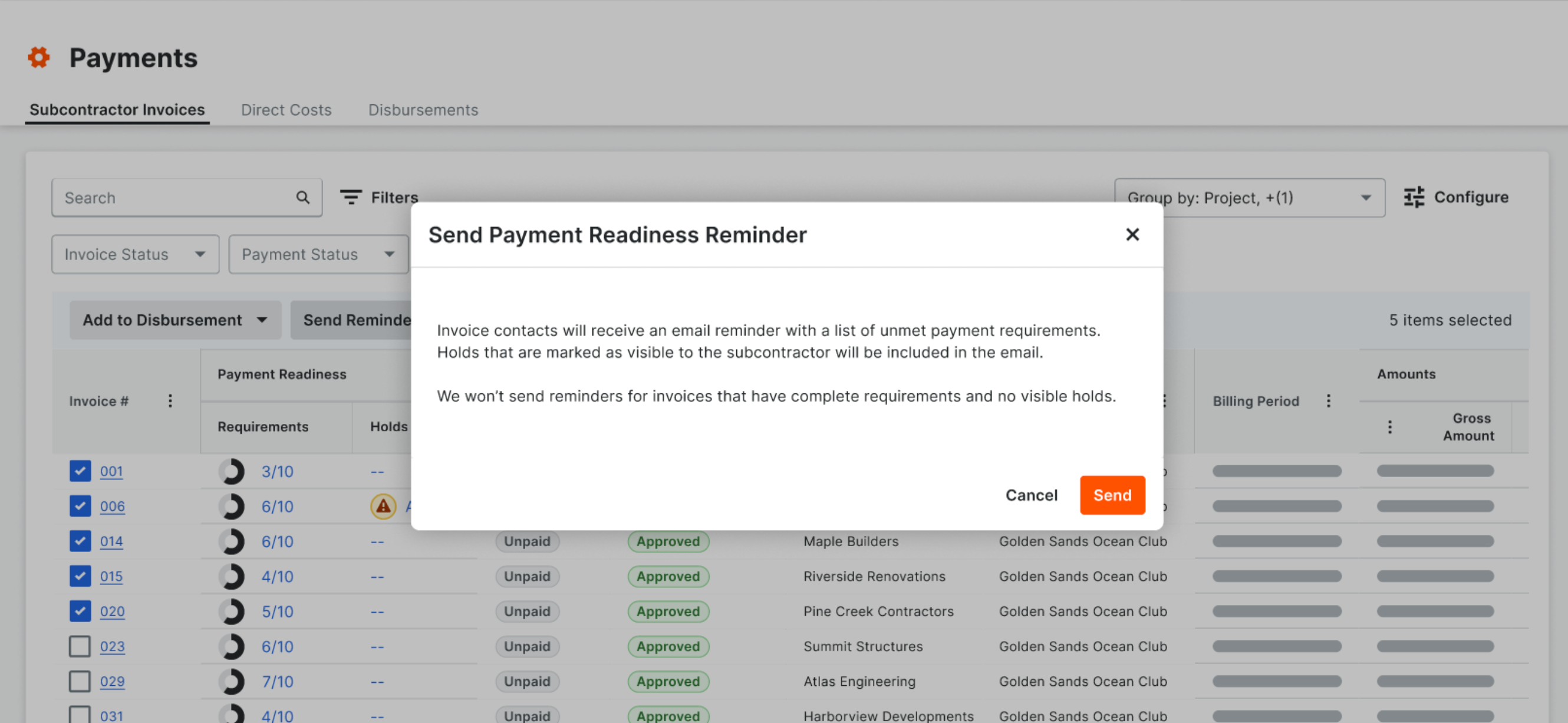The image size is (1568, 723).
Task: Switch to Subcontractor Invoices tab
Action: (117, 110)
